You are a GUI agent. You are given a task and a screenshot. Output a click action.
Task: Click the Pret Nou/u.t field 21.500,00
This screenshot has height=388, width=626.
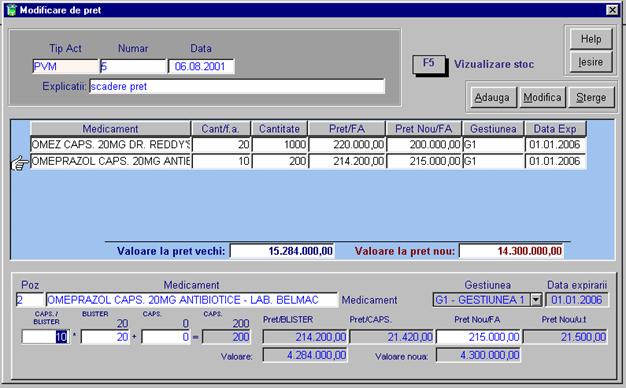[x=565, y=337]
